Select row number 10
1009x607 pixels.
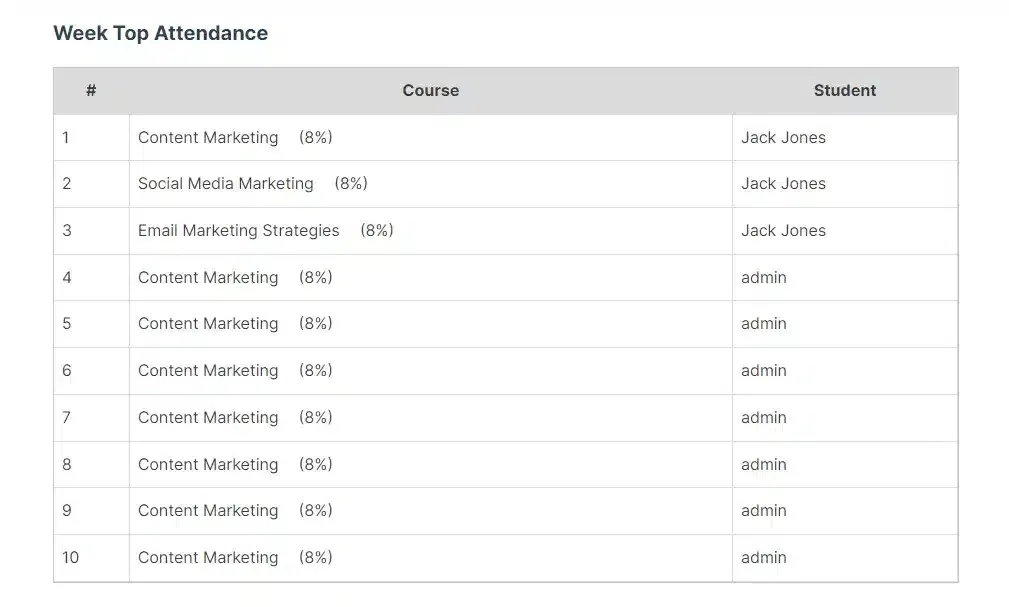70,557
